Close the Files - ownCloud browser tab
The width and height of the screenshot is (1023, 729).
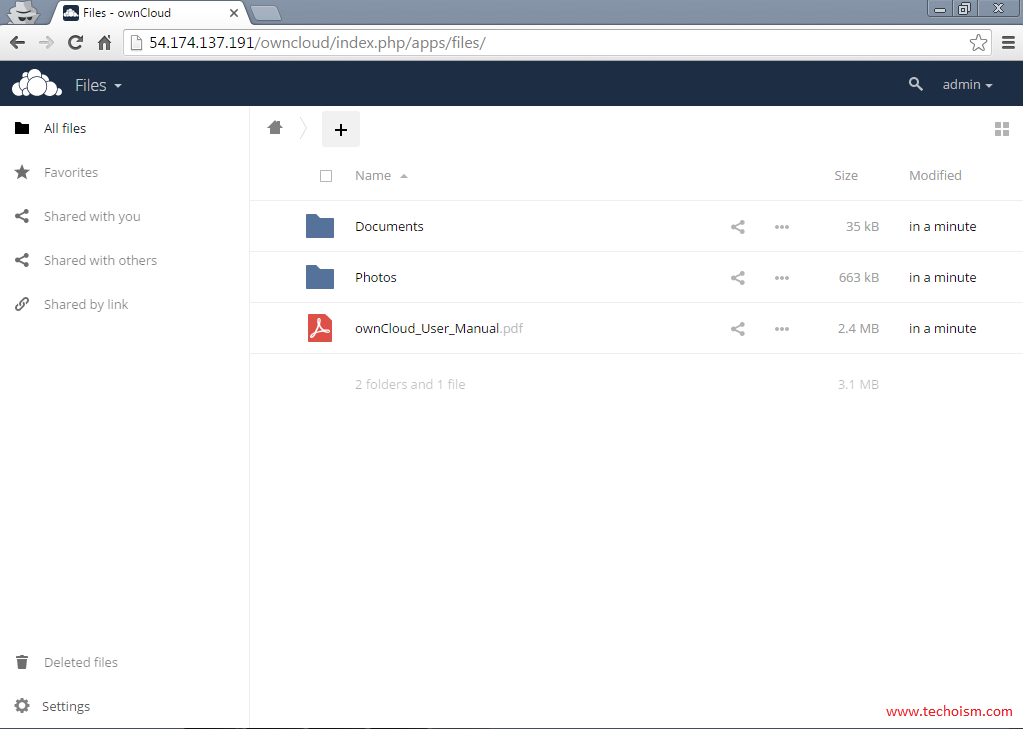coord(234,13)
